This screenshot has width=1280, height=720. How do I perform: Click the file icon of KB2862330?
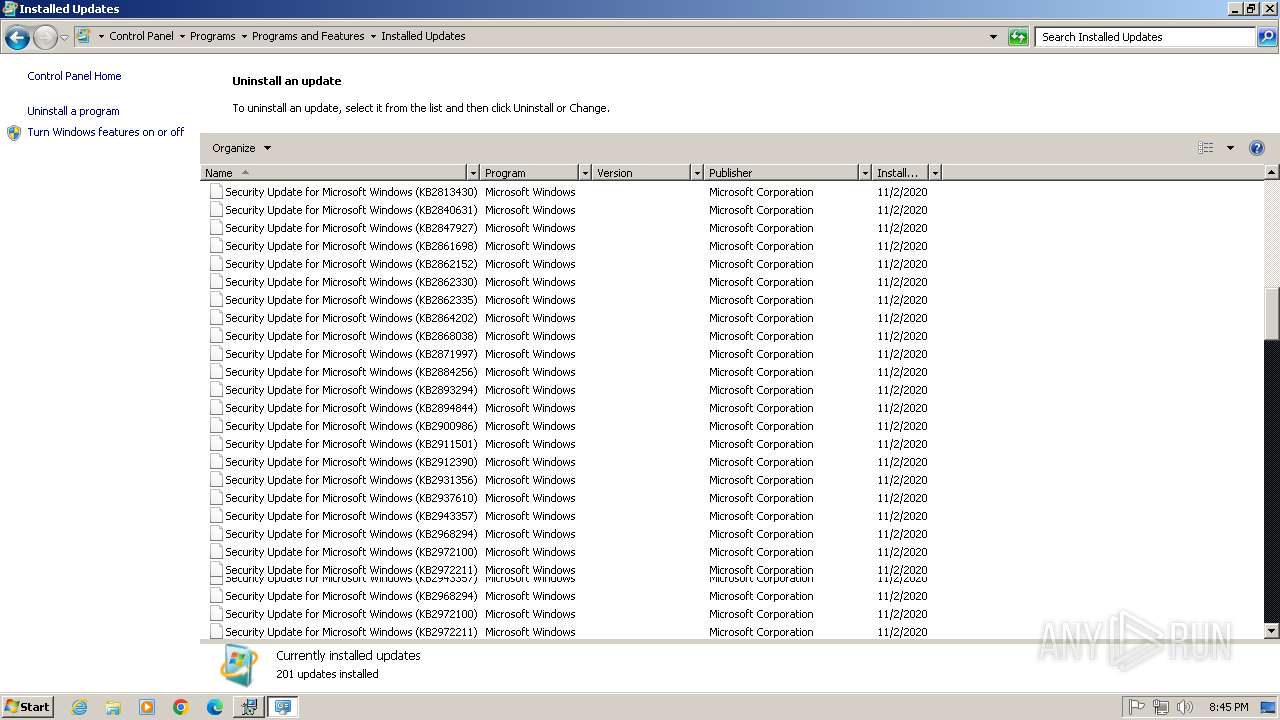pos(216,282)
